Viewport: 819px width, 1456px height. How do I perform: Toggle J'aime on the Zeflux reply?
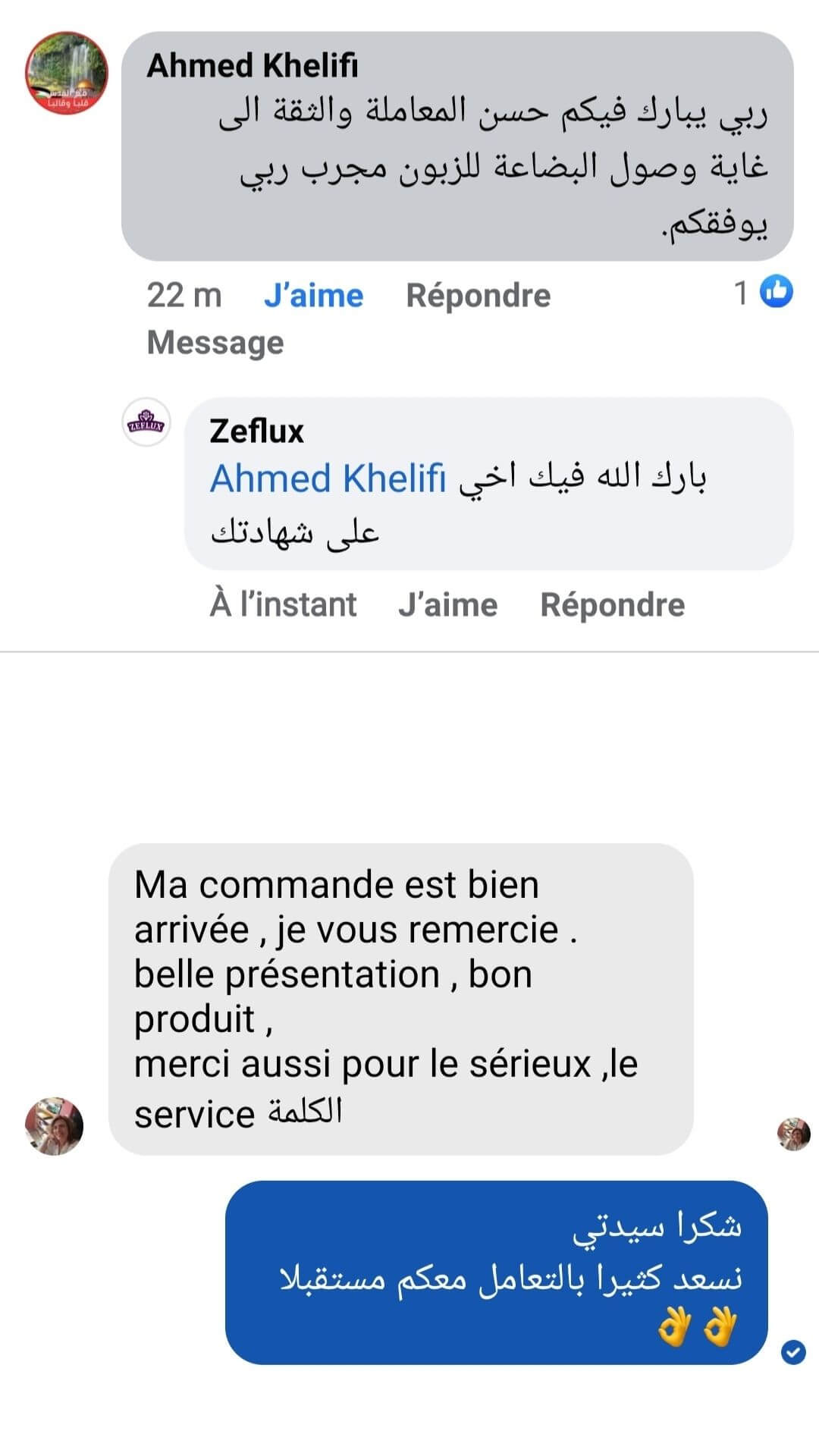pos(447,605)
